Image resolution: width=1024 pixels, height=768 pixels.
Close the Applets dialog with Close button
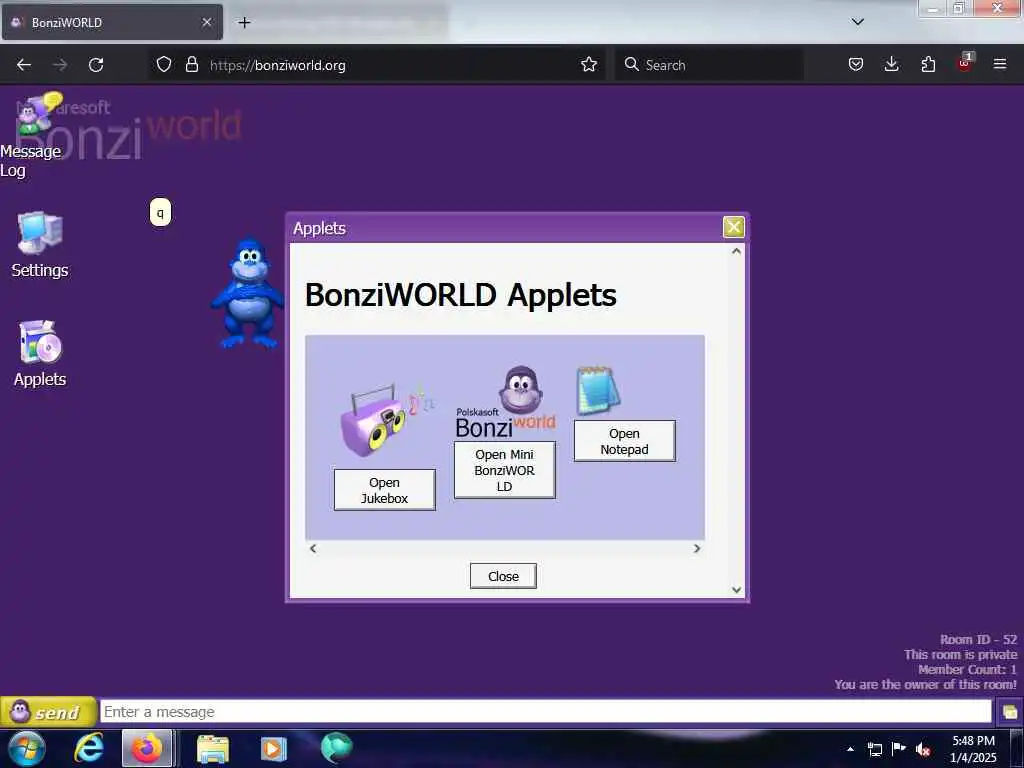[x=504, y=576]
